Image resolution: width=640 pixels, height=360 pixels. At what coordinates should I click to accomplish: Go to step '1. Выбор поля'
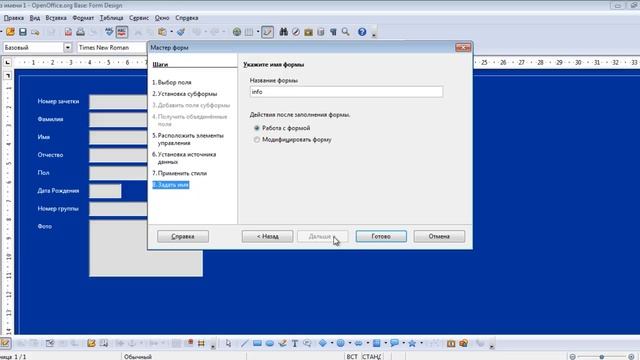click(x=172, y=82)
